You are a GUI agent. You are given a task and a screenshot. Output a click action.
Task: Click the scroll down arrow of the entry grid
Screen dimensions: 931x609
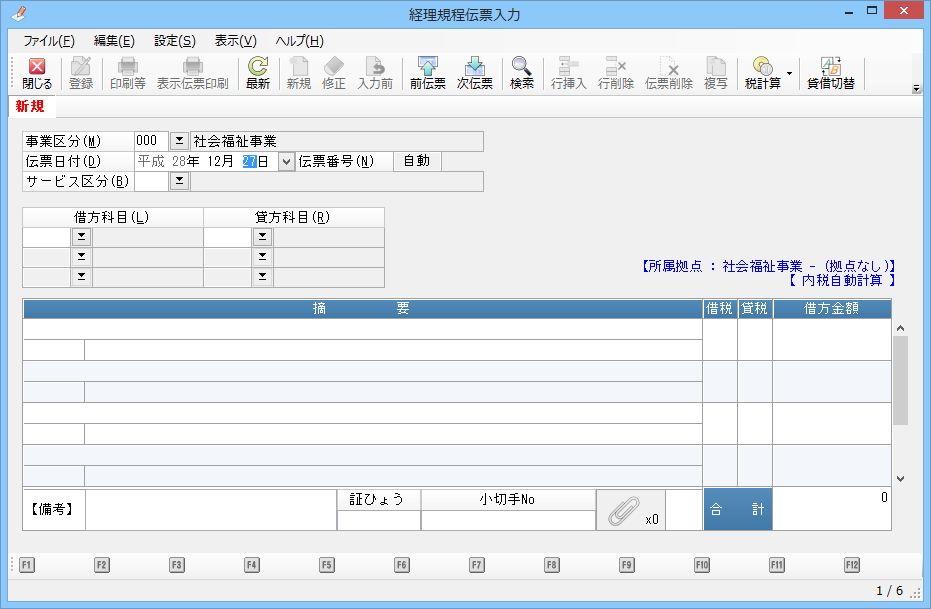[899, 478]
